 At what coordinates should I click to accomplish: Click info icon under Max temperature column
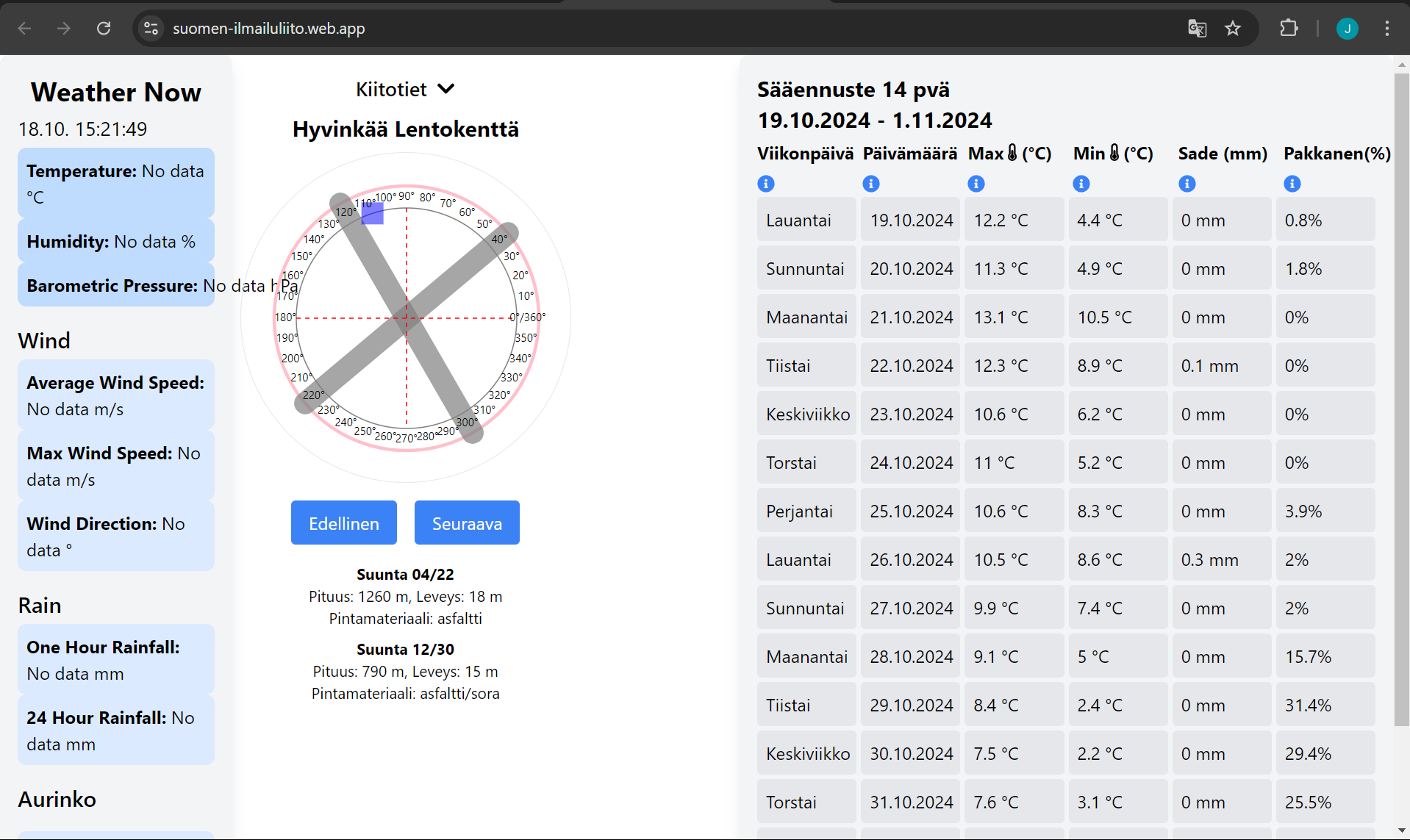tap(976, 184)
